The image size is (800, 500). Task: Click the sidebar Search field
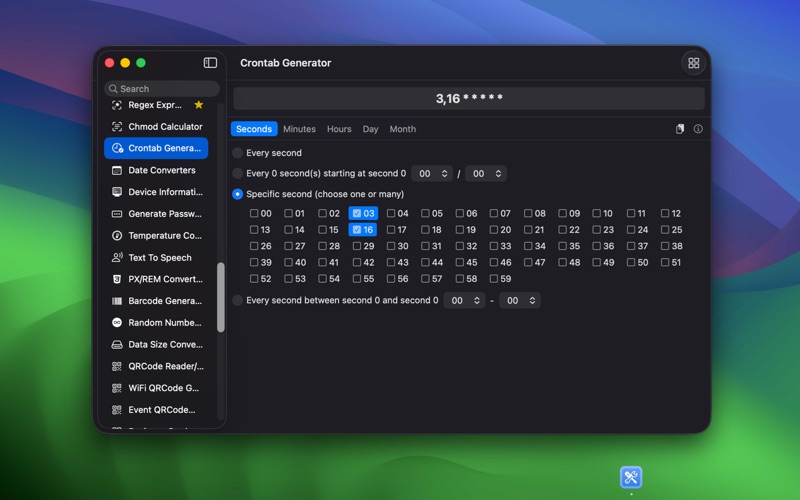pyautogui.click(x=165, y=89)
